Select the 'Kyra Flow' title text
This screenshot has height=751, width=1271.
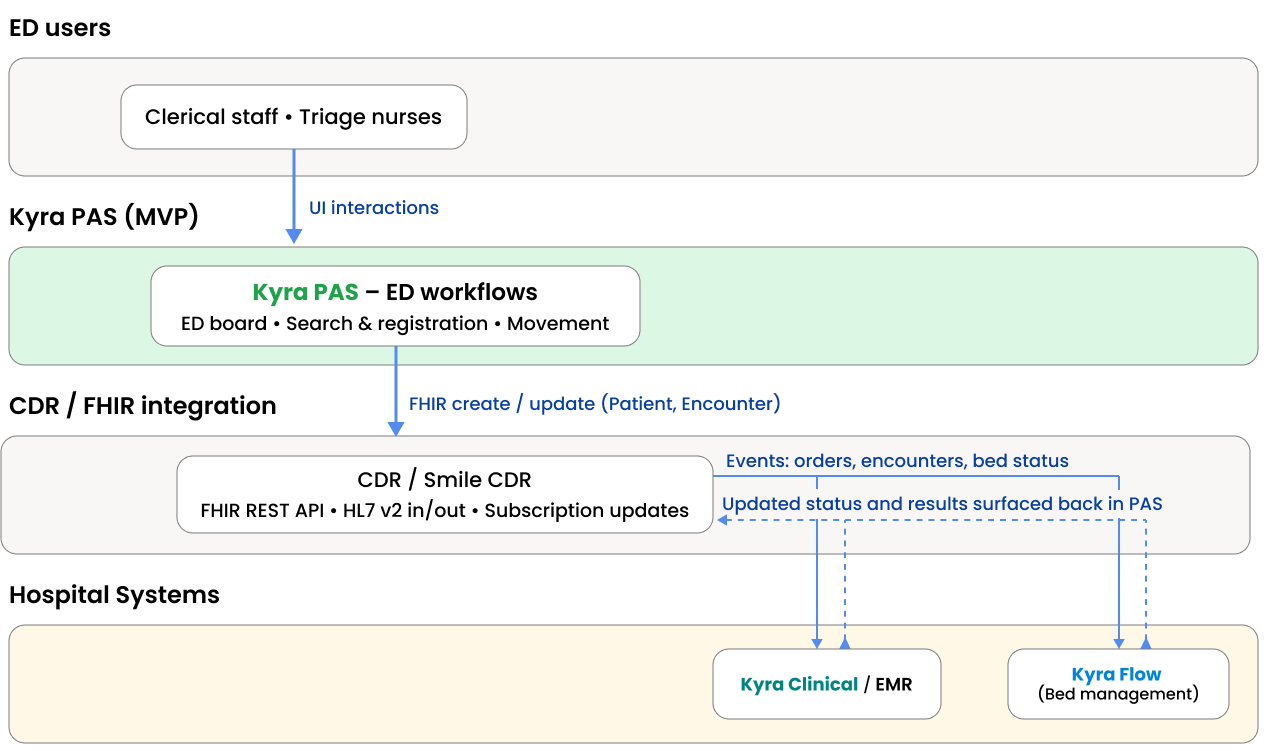click(x=1117, y=675)
